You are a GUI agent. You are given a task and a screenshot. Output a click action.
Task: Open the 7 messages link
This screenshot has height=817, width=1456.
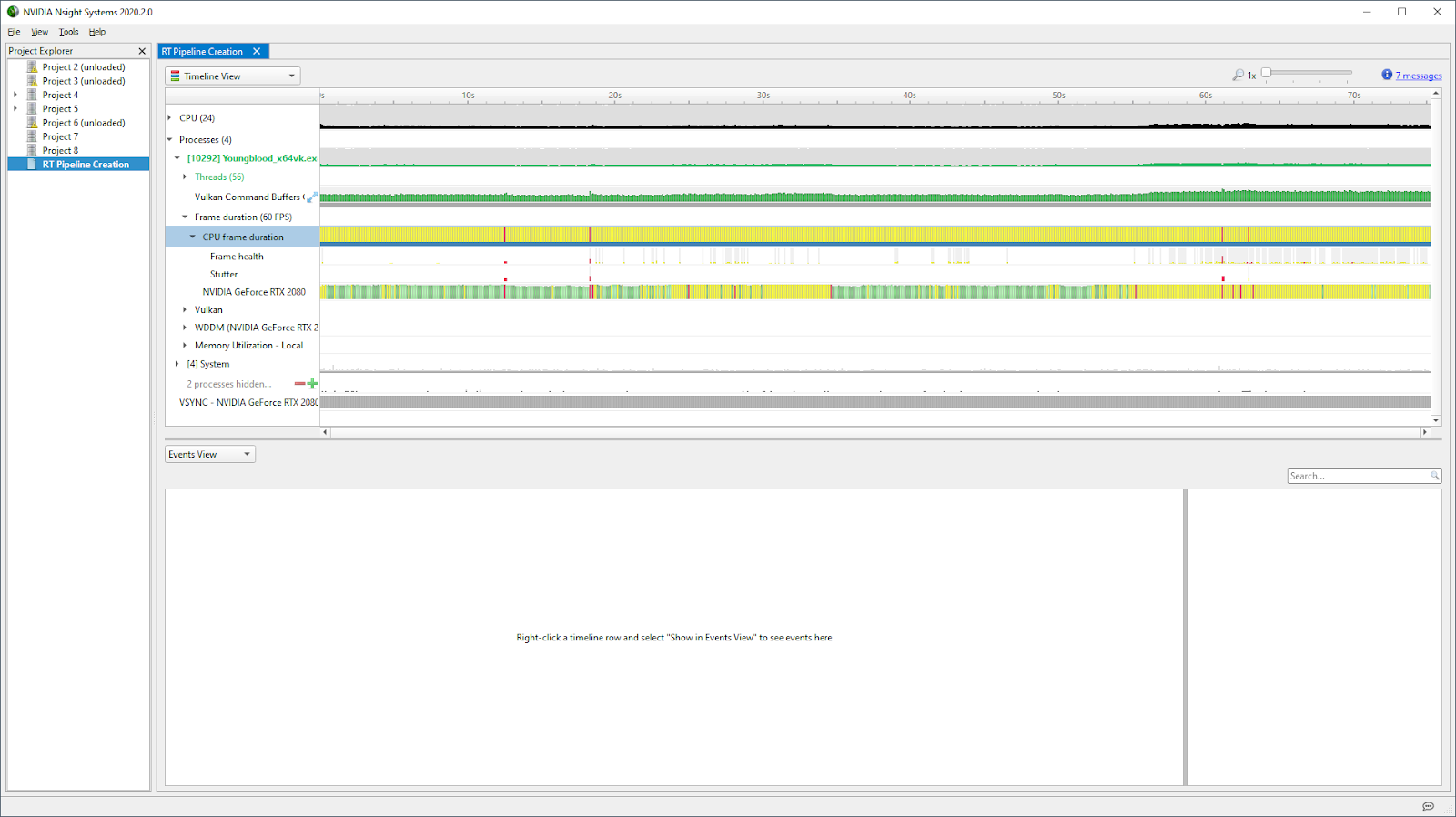(1419, 76)
